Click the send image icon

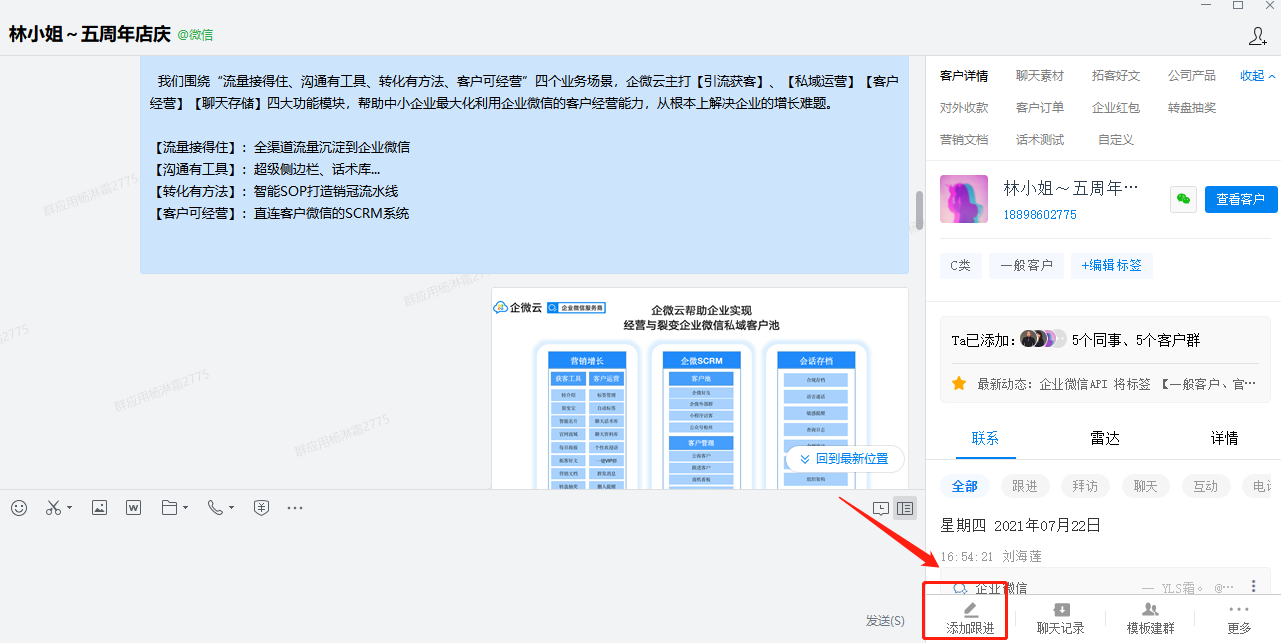pyautogui.click(x=99, y=508)
